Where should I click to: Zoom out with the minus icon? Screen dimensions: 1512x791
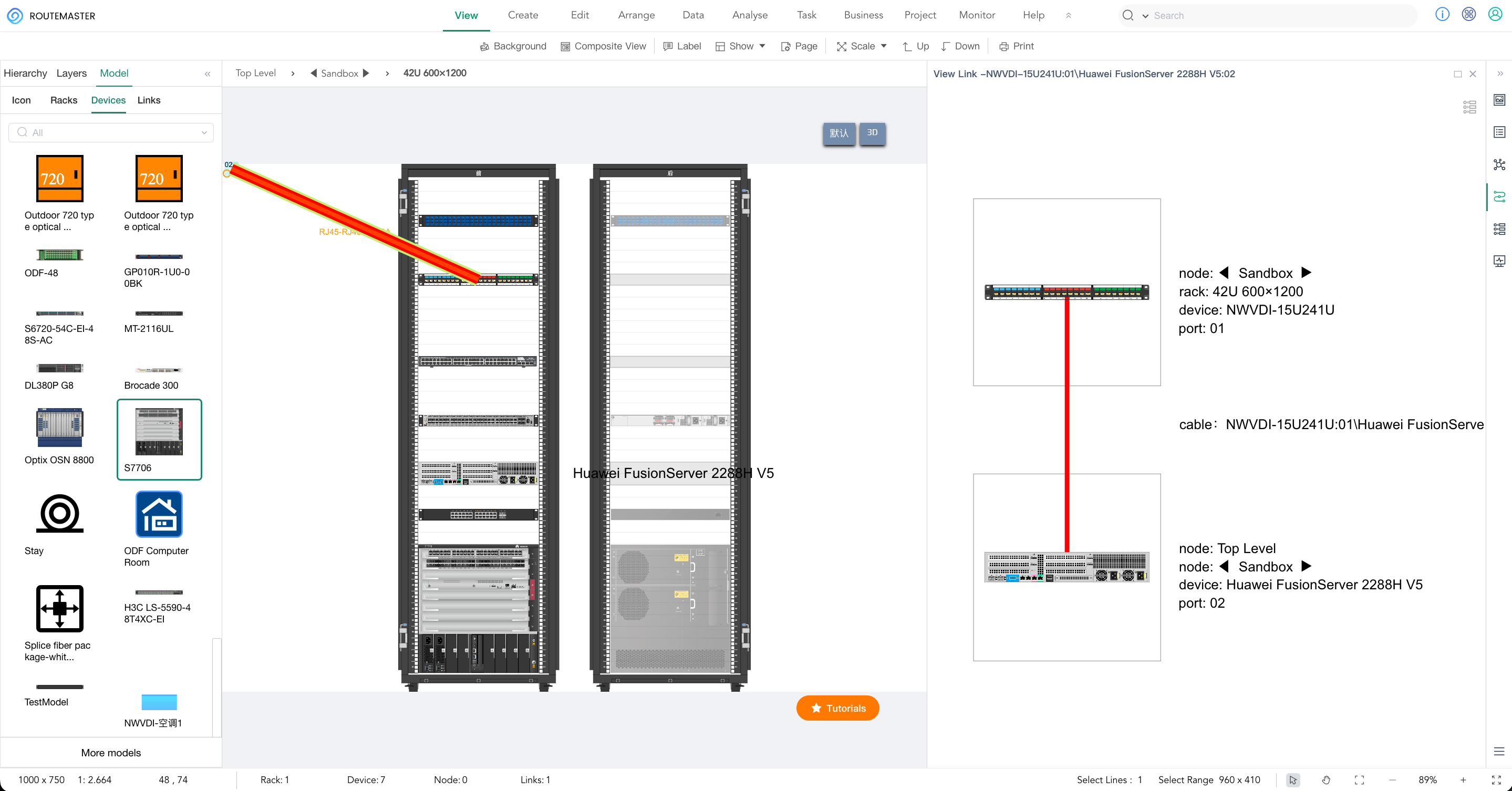click(x=1392, y=780)
